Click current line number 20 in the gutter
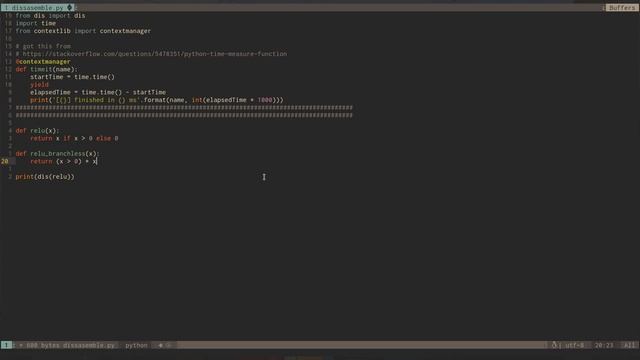The image size is (640, 360). pos(4,162)
